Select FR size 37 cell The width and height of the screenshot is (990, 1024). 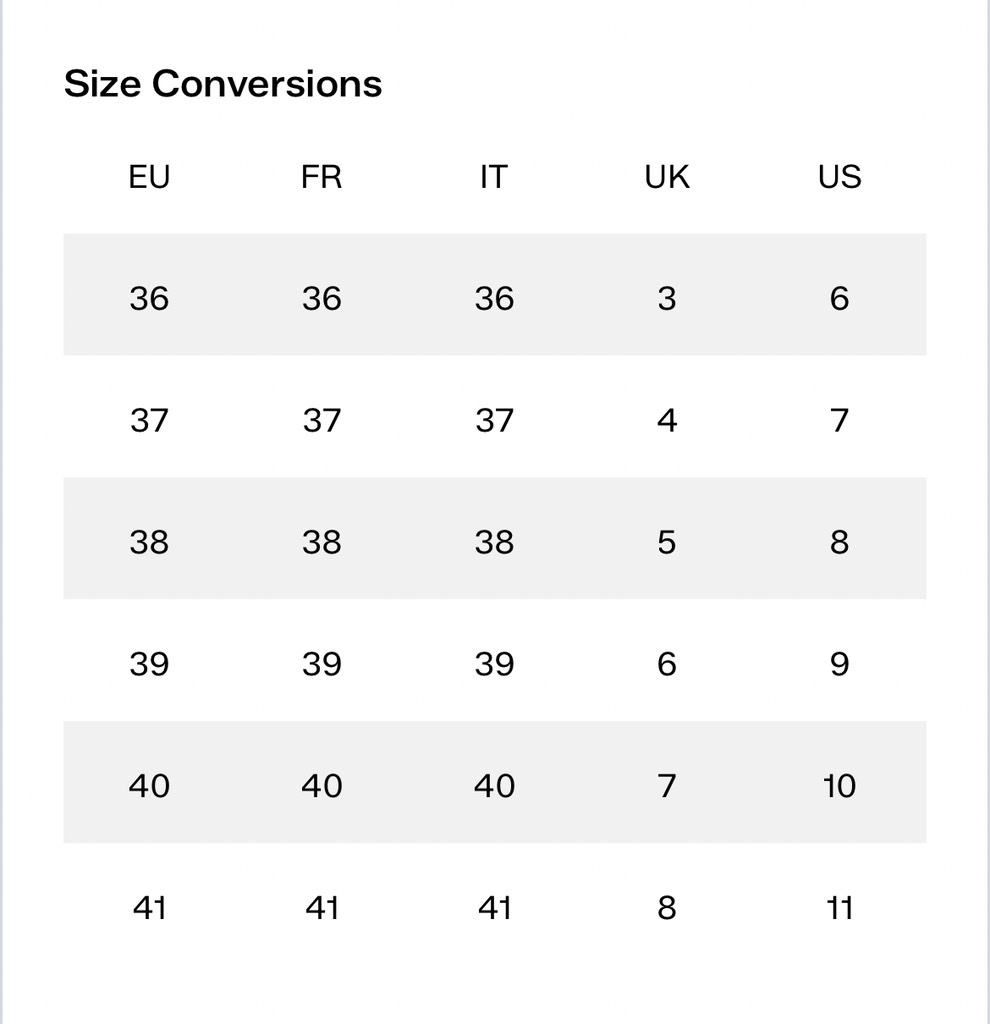pos(321,420)
